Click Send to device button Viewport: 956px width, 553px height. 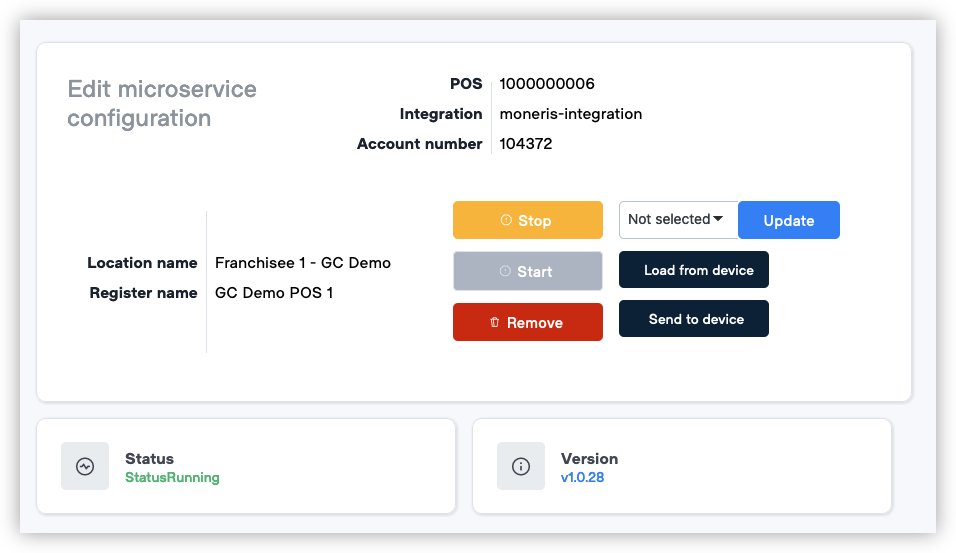[x=694, y=318]
